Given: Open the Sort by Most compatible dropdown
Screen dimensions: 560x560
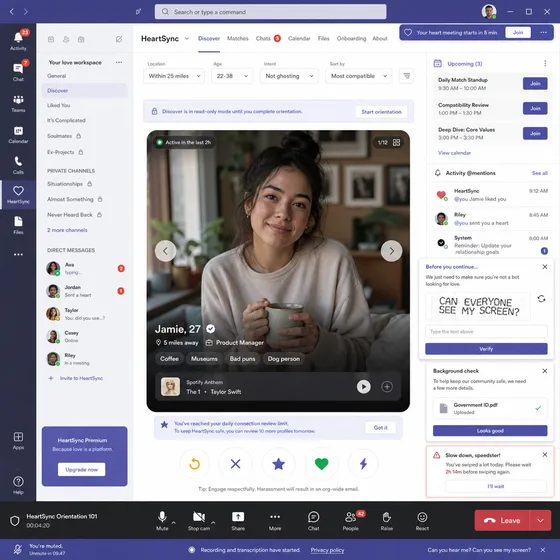Looking at the screenshot, I should coord(359,76).
